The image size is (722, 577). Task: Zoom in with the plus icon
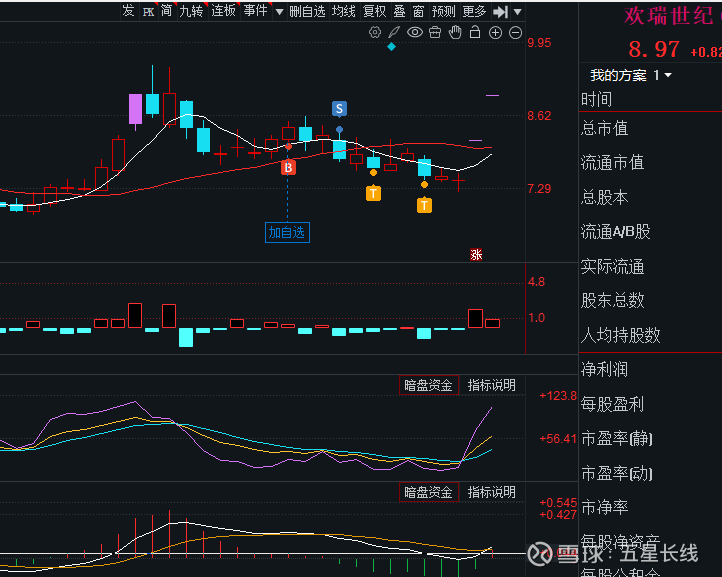click(495, 32)
